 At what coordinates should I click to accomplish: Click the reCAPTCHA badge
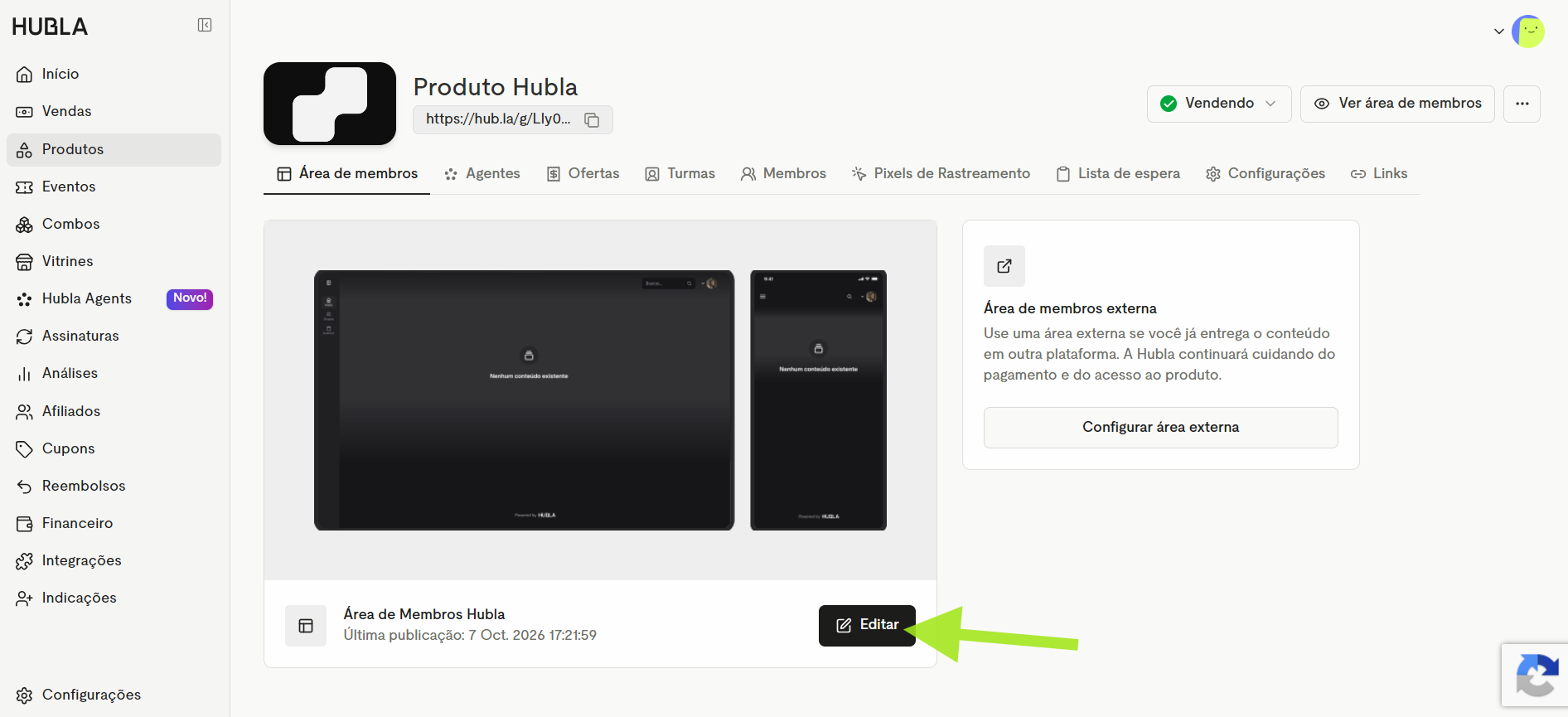(x=1535, y=676)
